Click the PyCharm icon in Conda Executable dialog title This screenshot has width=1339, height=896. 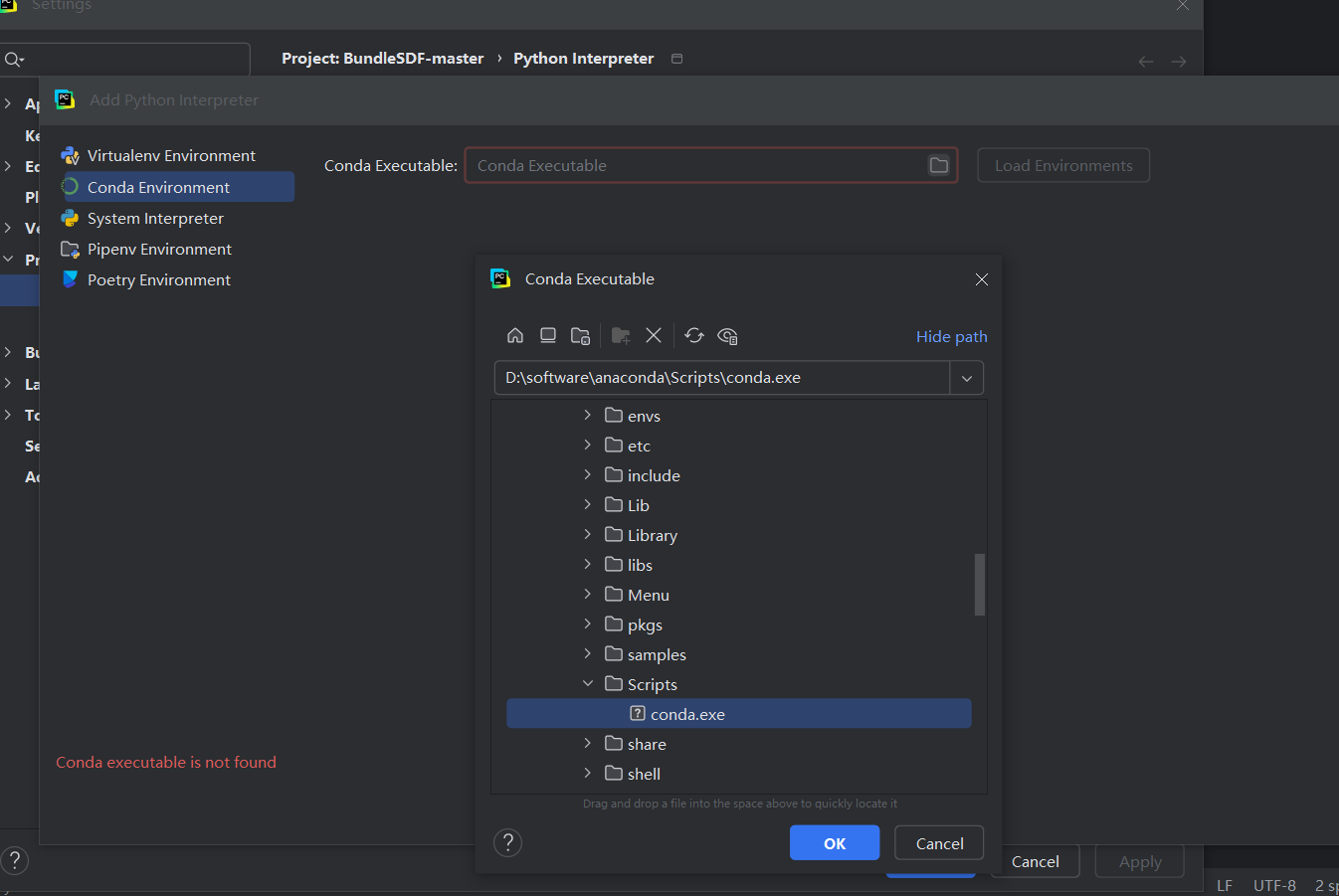[x=500, y=278]
